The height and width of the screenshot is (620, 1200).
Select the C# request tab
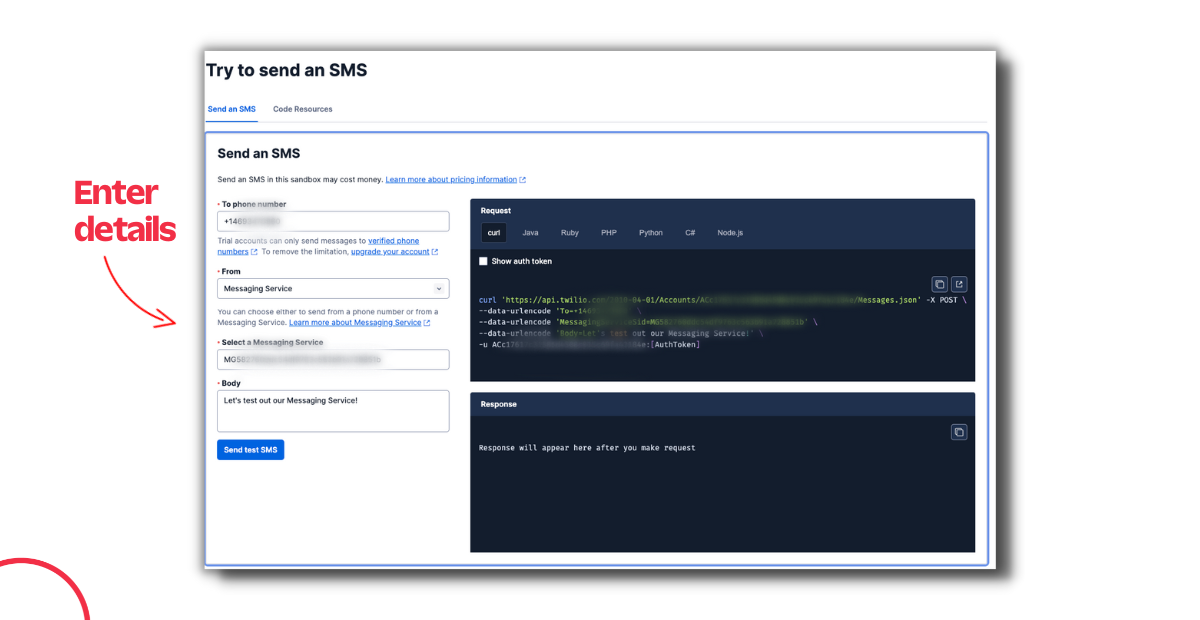(690, 232)
